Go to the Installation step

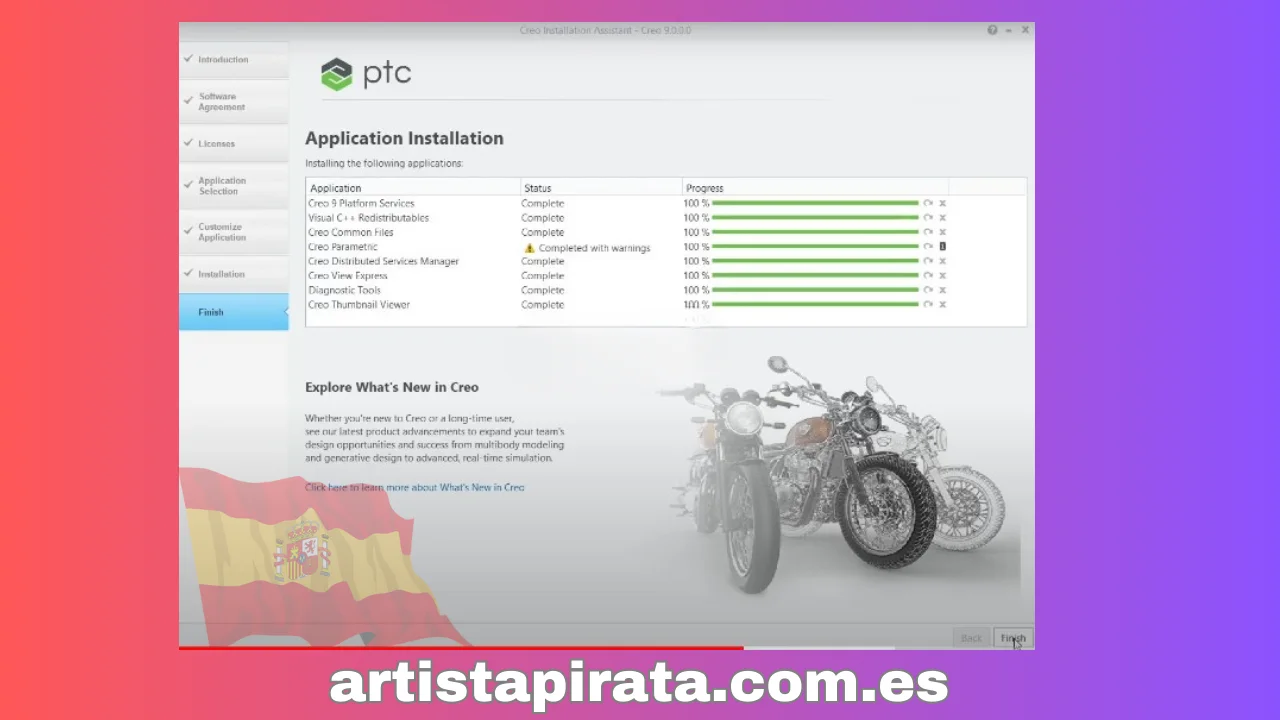click(x=234, y=274)
